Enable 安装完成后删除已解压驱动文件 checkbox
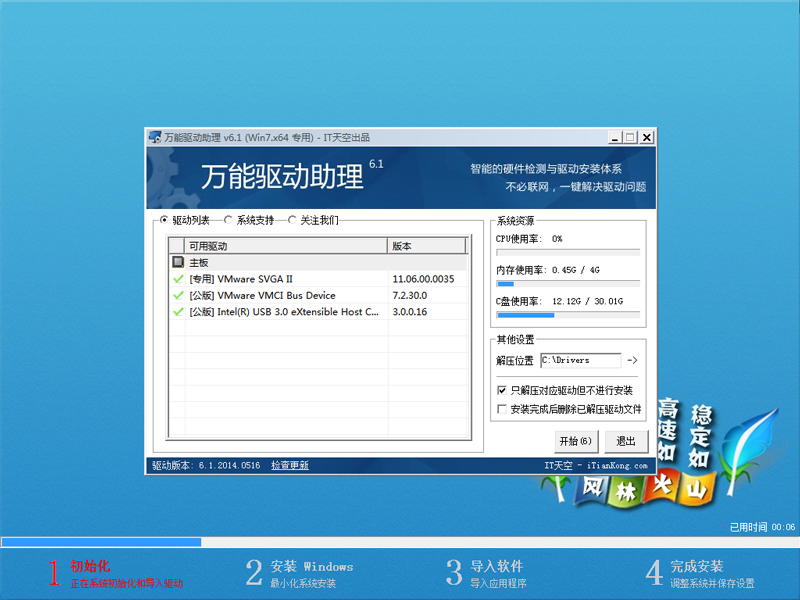Viewport: 800px width, 600px height. click(502, 409)
